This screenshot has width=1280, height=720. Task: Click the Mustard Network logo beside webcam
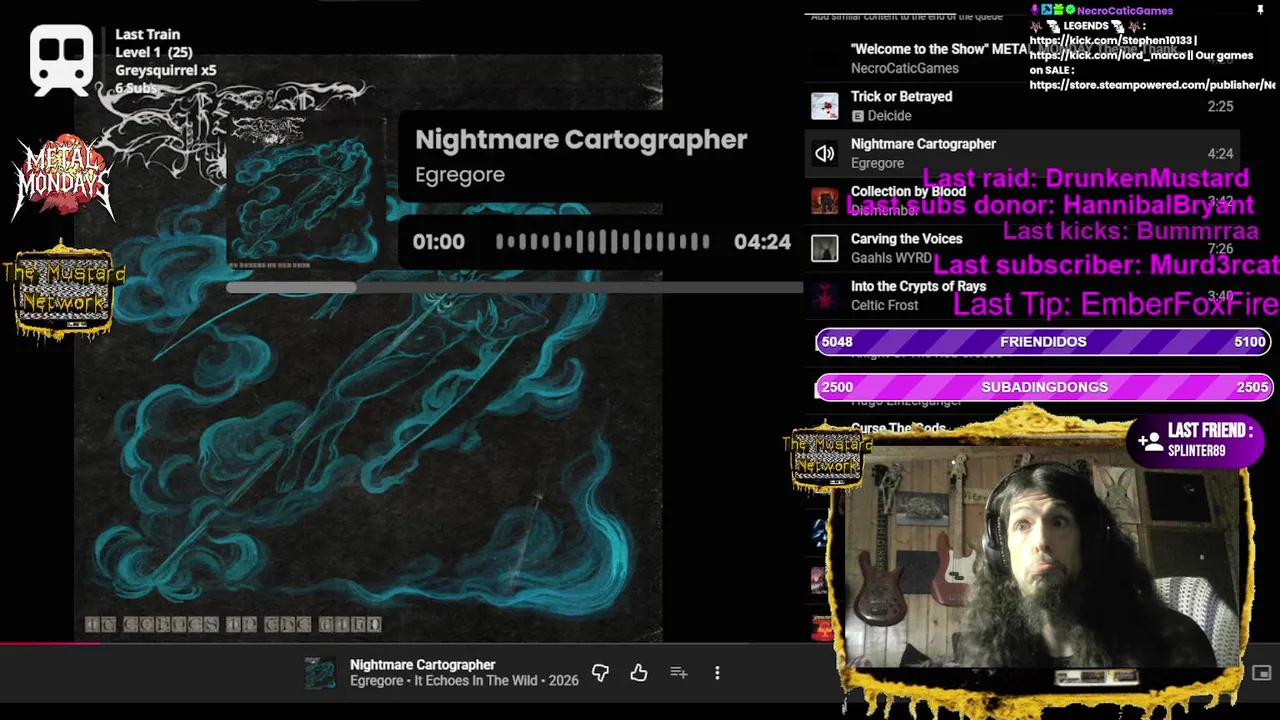pos(826,457)
